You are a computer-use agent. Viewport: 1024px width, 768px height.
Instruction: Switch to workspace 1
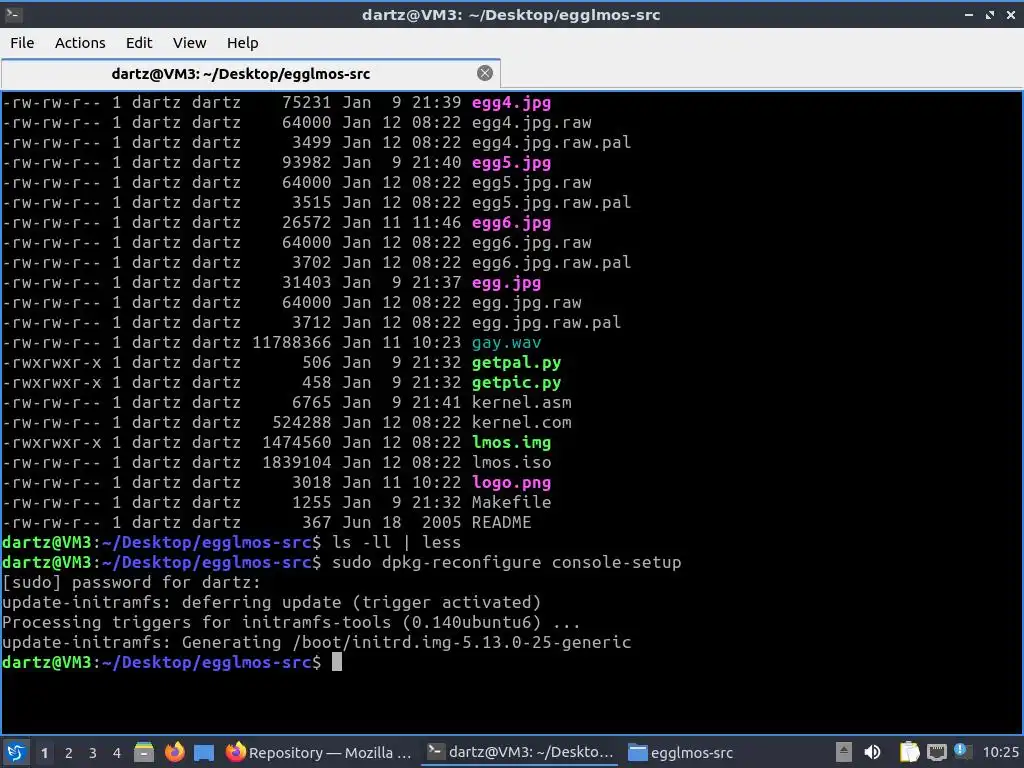tap(44, 753)
